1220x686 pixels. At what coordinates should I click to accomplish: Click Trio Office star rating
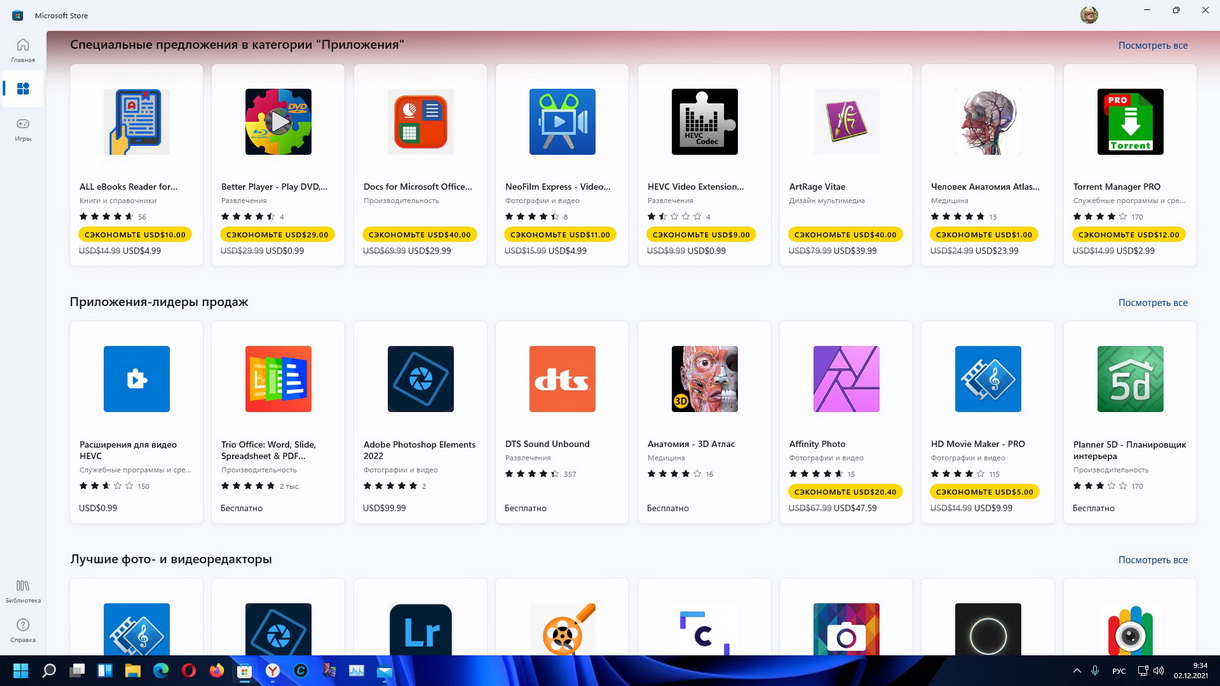pos(248,486)
